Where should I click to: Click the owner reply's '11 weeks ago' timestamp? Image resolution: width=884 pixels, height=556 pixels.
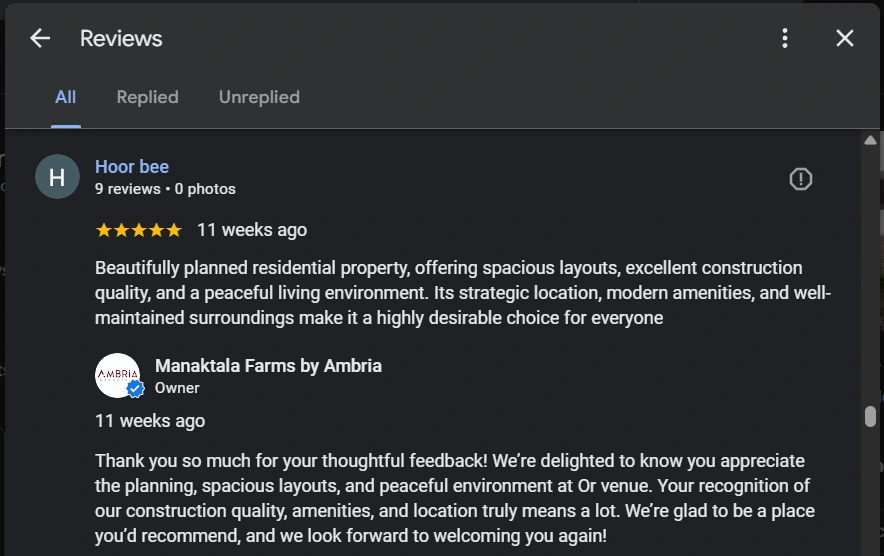(x=150, y=421)
